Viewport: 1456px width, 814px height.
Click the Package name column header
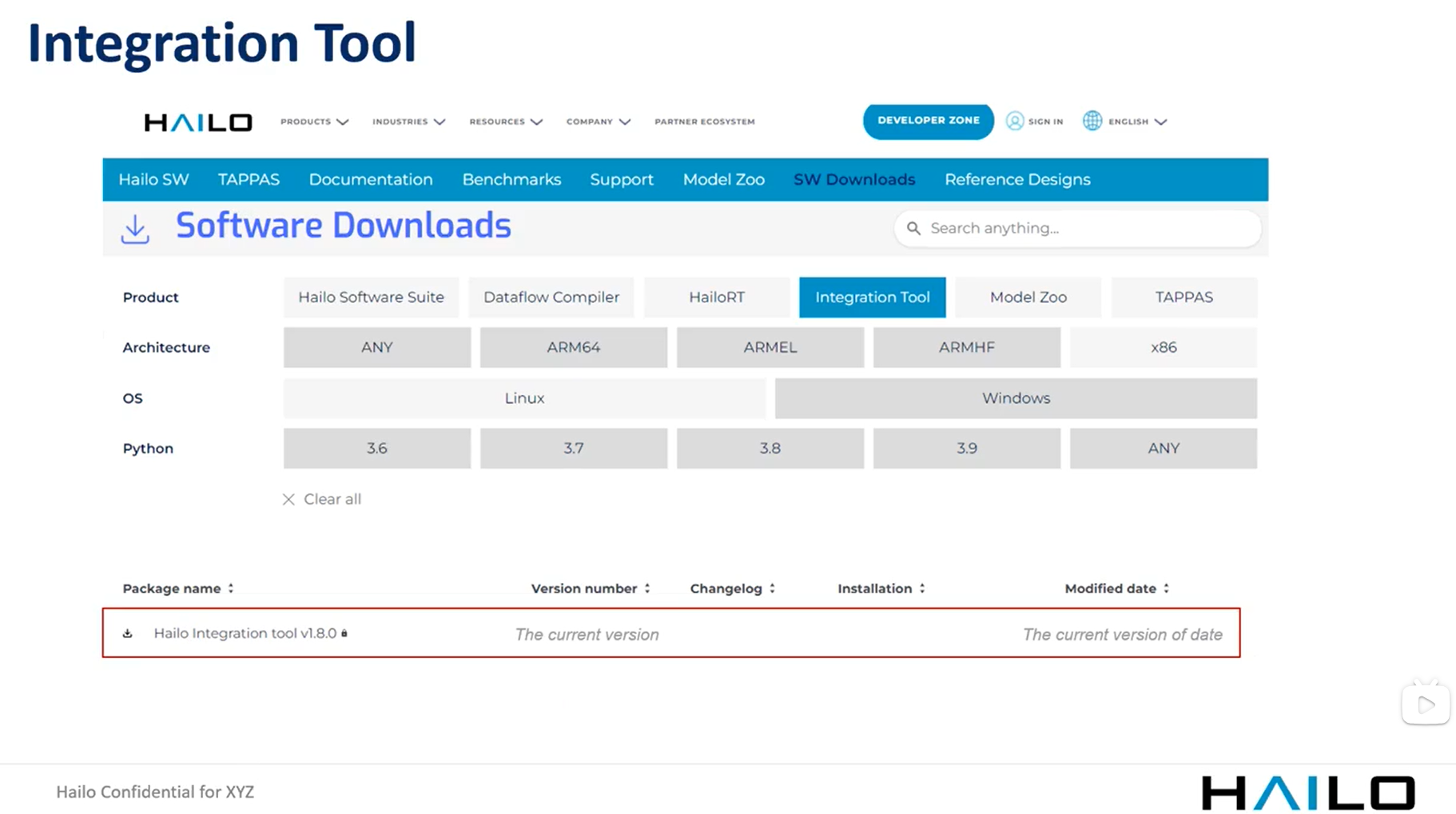172,589
